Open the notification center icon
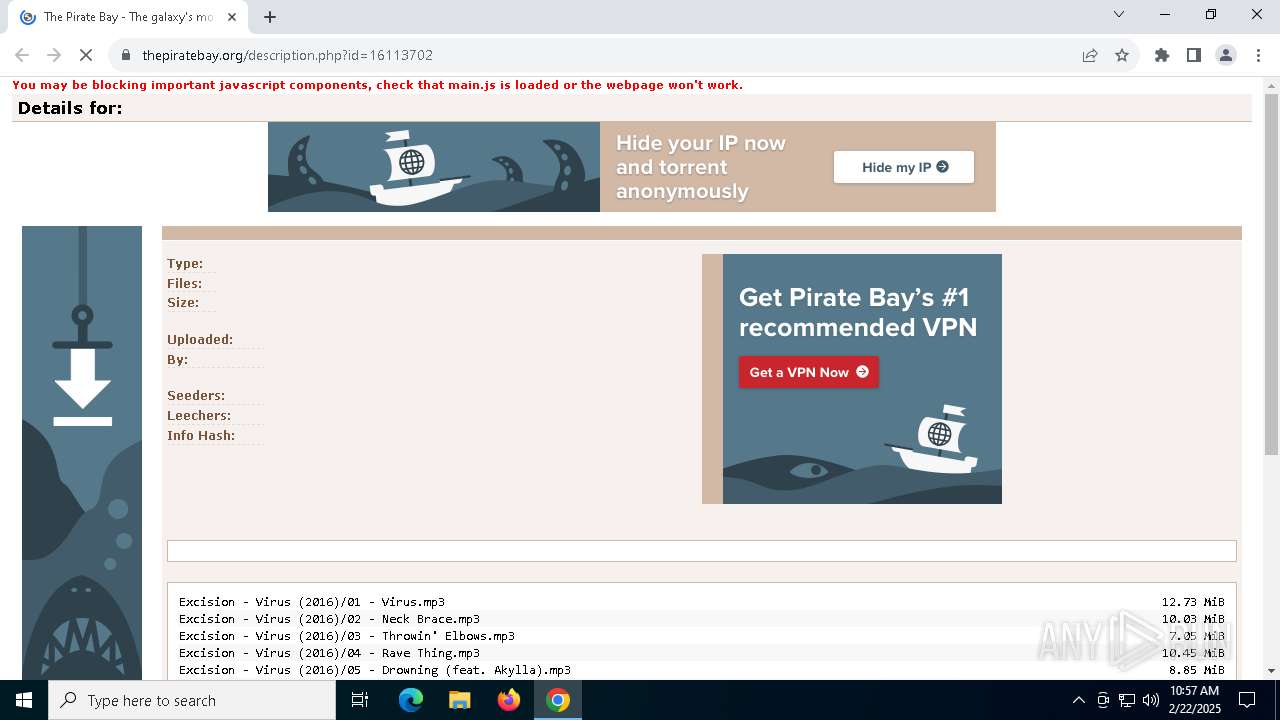 click(1247, 700)
